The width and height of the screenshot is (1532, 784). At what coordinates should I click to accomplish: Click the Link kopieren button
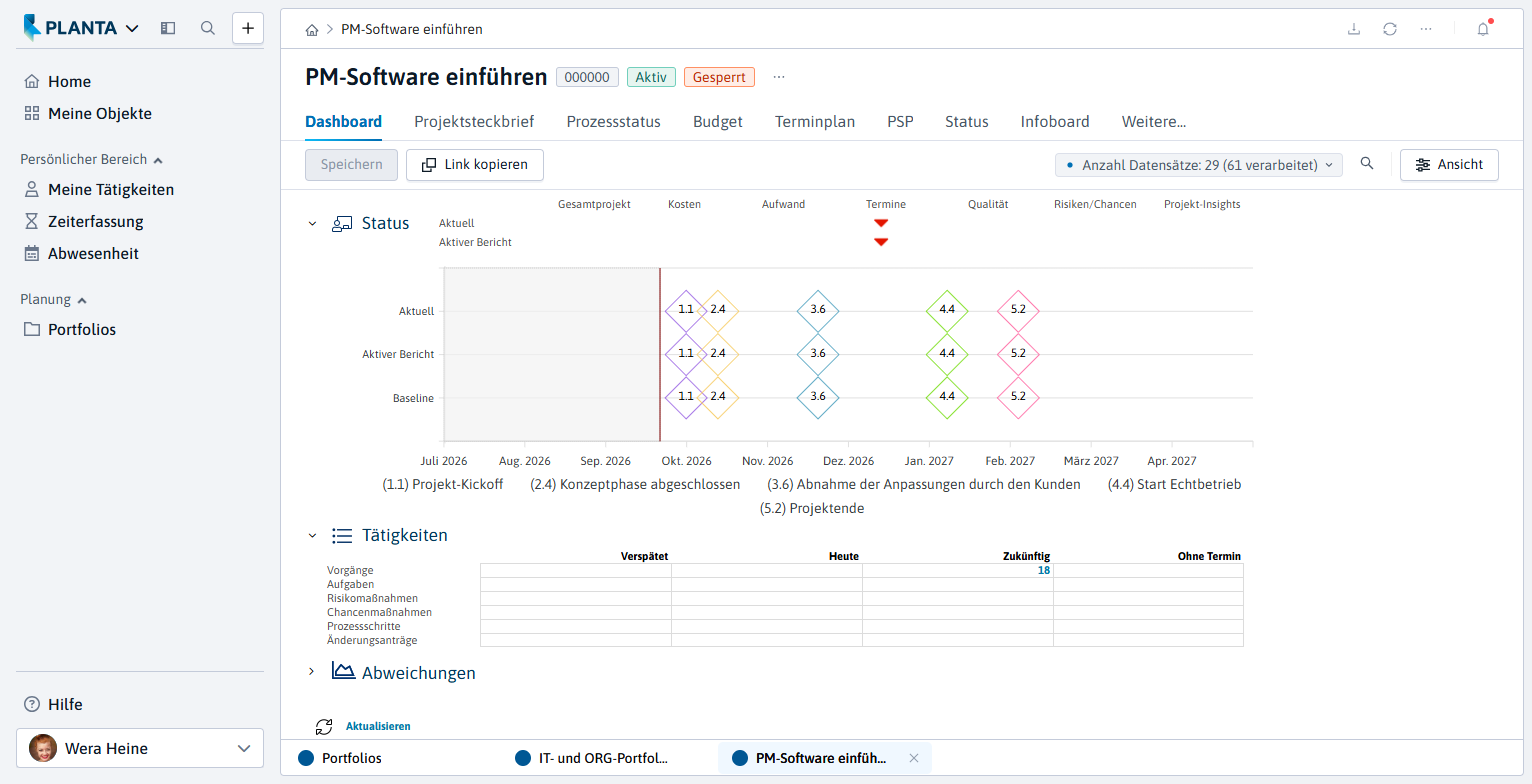pos(474,165)
